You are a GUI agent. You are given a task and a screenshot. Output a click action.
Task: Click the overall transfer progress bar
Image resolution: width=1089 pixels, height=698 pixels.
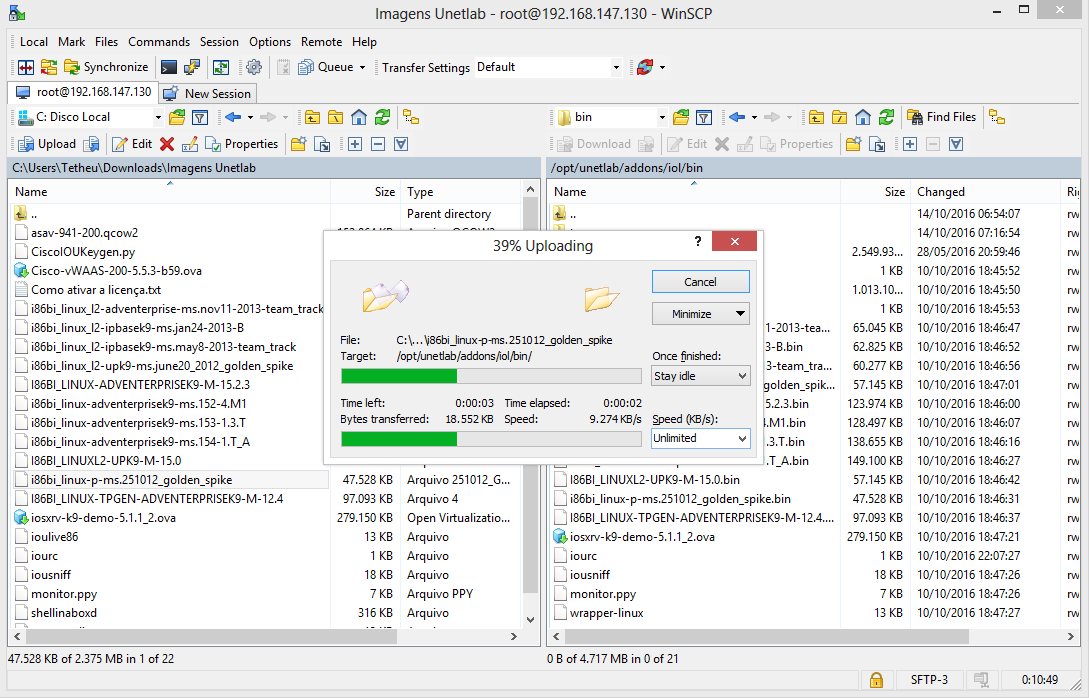coord(491,438)
